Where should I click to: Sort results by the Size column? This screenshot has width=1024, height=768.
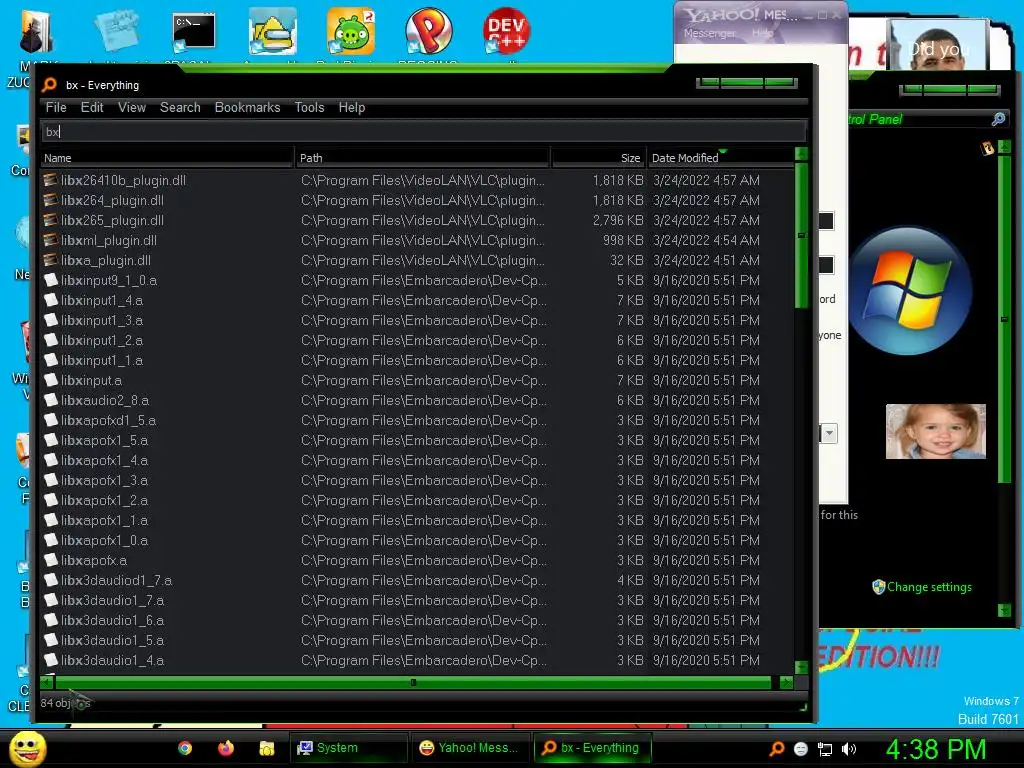[598, 158]
